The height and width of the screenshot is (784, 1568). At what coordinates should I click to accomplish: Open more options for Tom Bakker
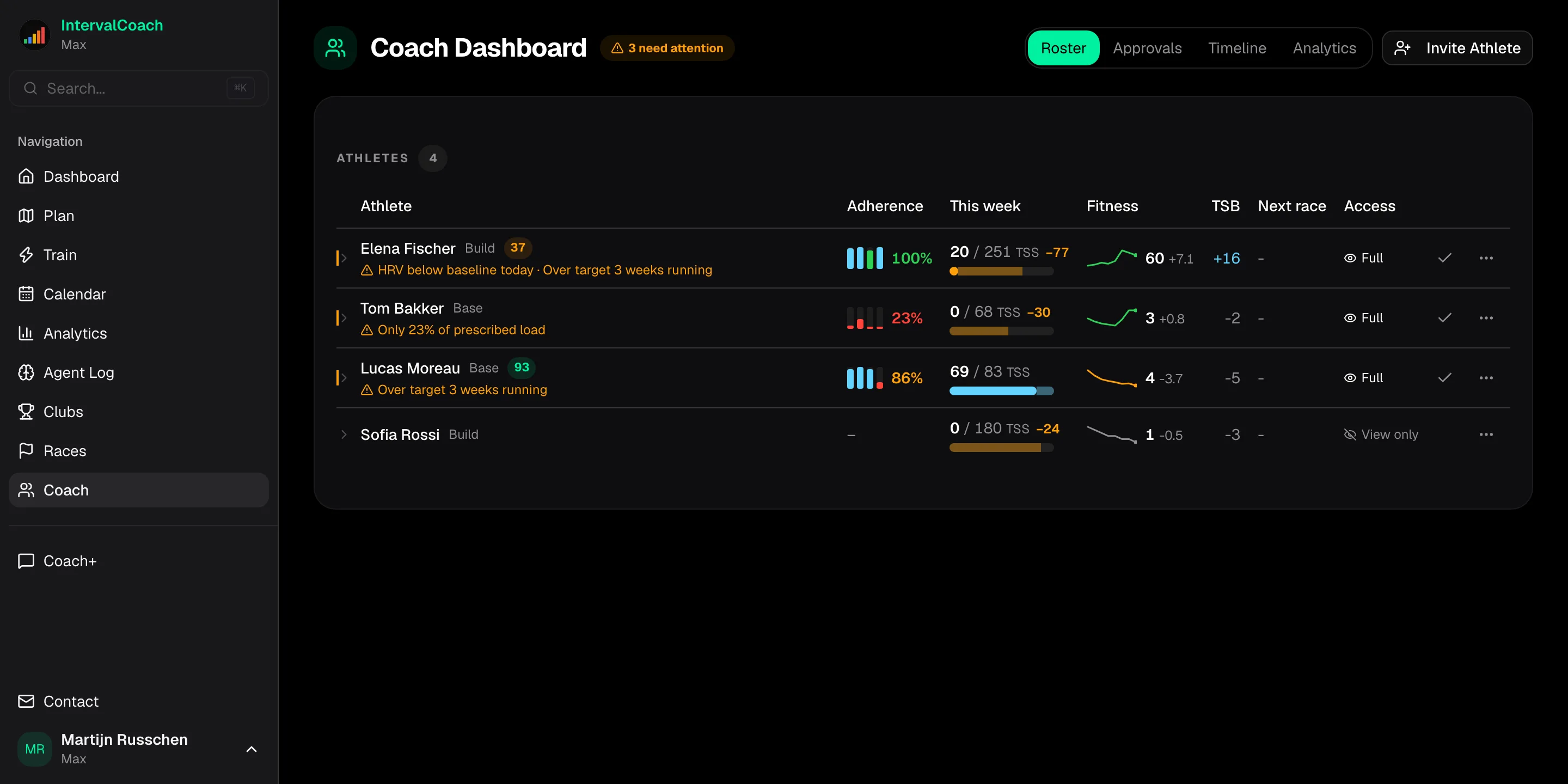coord(1486,318)
